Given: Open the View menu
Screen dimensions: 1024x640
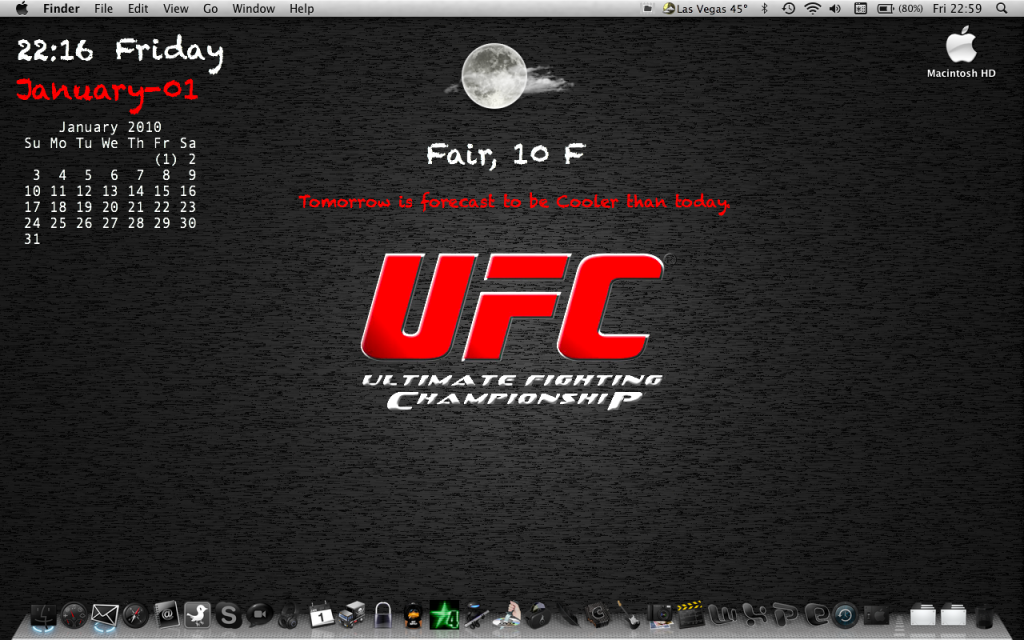Looking at the screenshot, I should (176, 8).
